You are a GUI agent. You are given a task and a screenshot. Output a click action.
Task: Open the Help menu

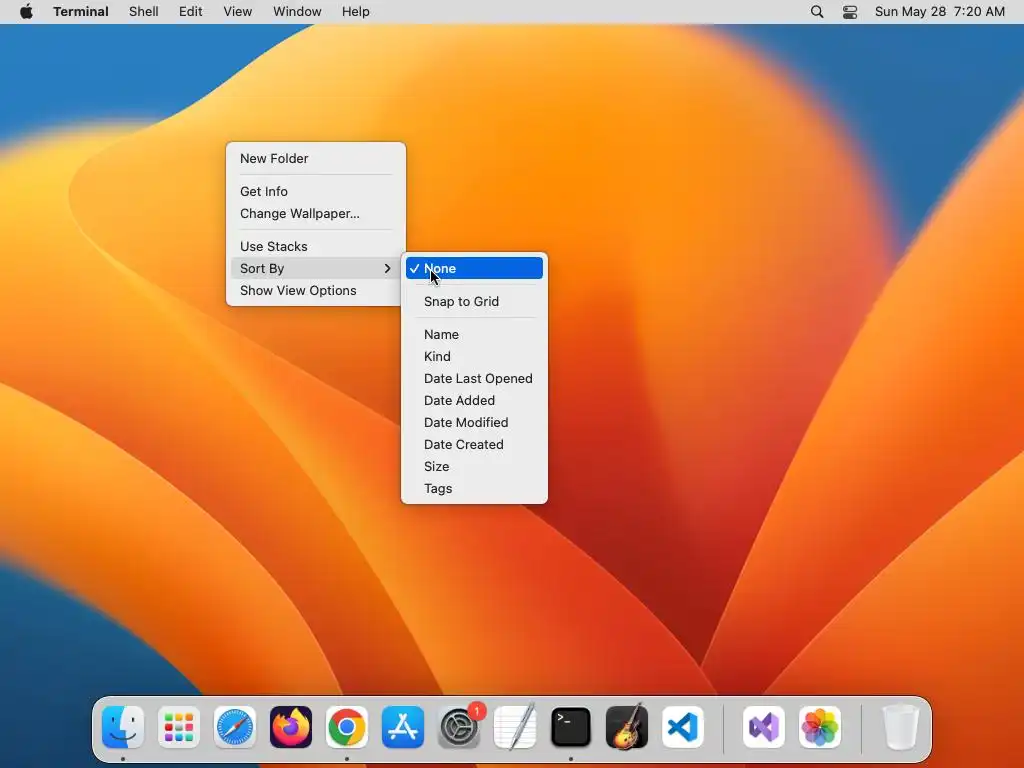pyautogui.click(x=355, y=12)
